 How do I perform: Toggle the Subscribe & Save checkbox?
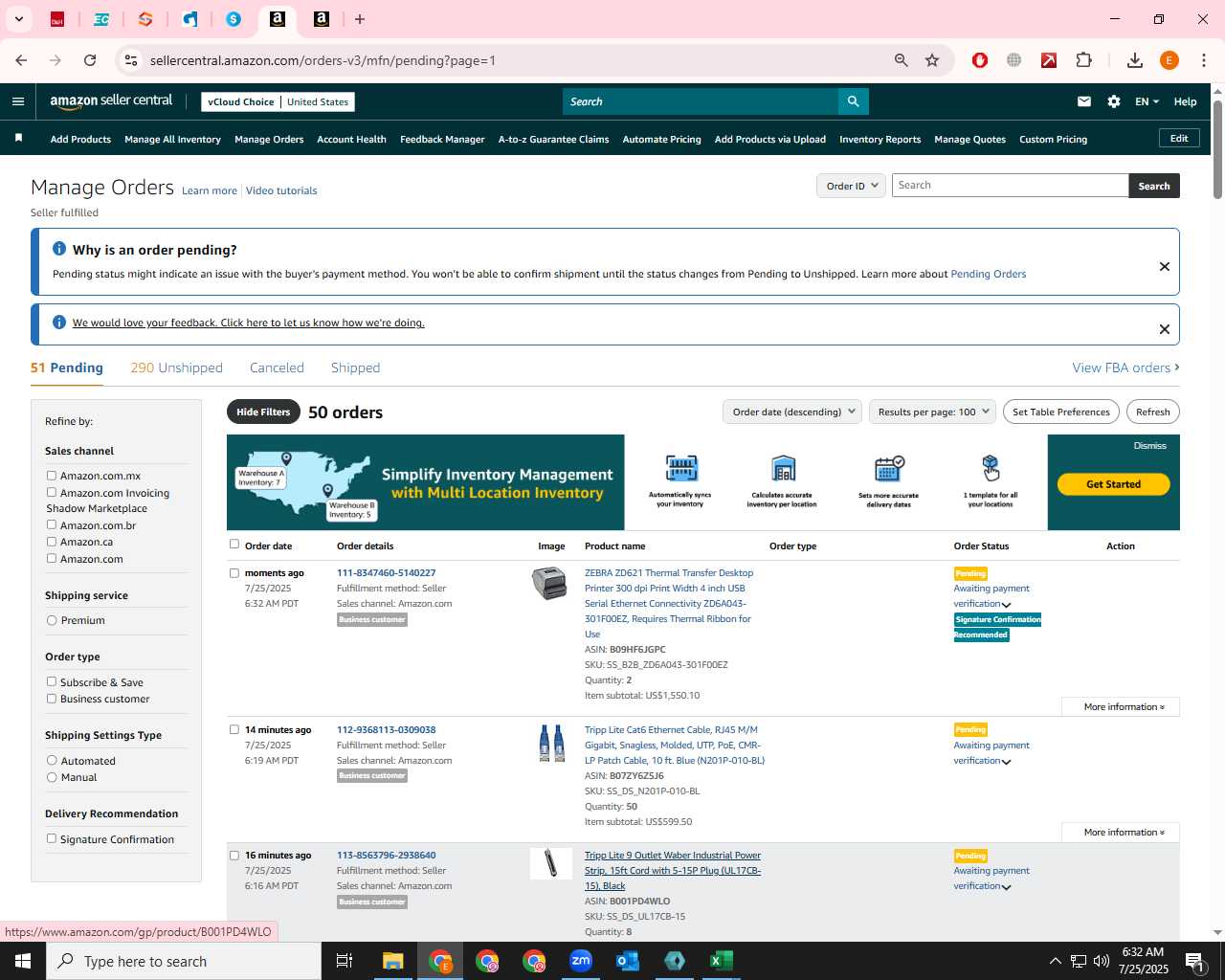pyautogui.click(x=52, y=681)
